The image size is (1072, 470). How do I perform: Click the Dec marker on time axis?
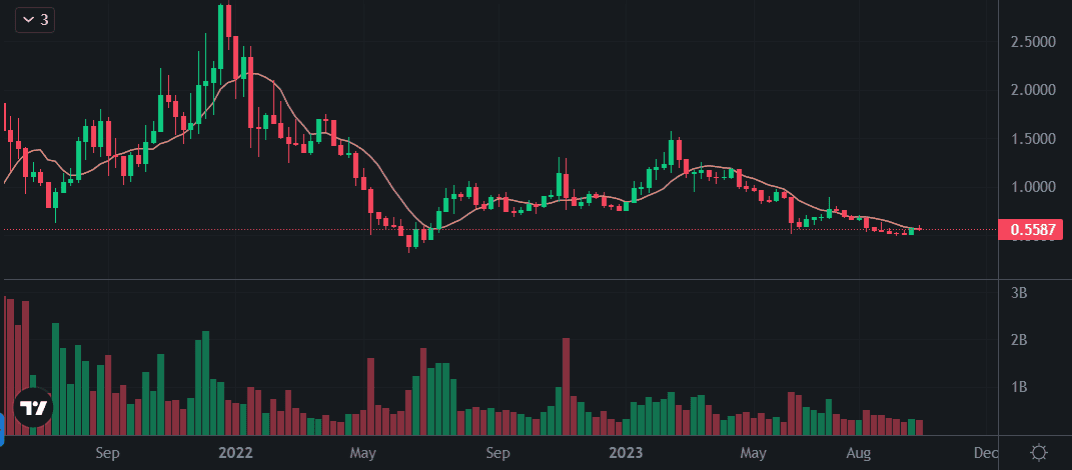click(986, 453)
